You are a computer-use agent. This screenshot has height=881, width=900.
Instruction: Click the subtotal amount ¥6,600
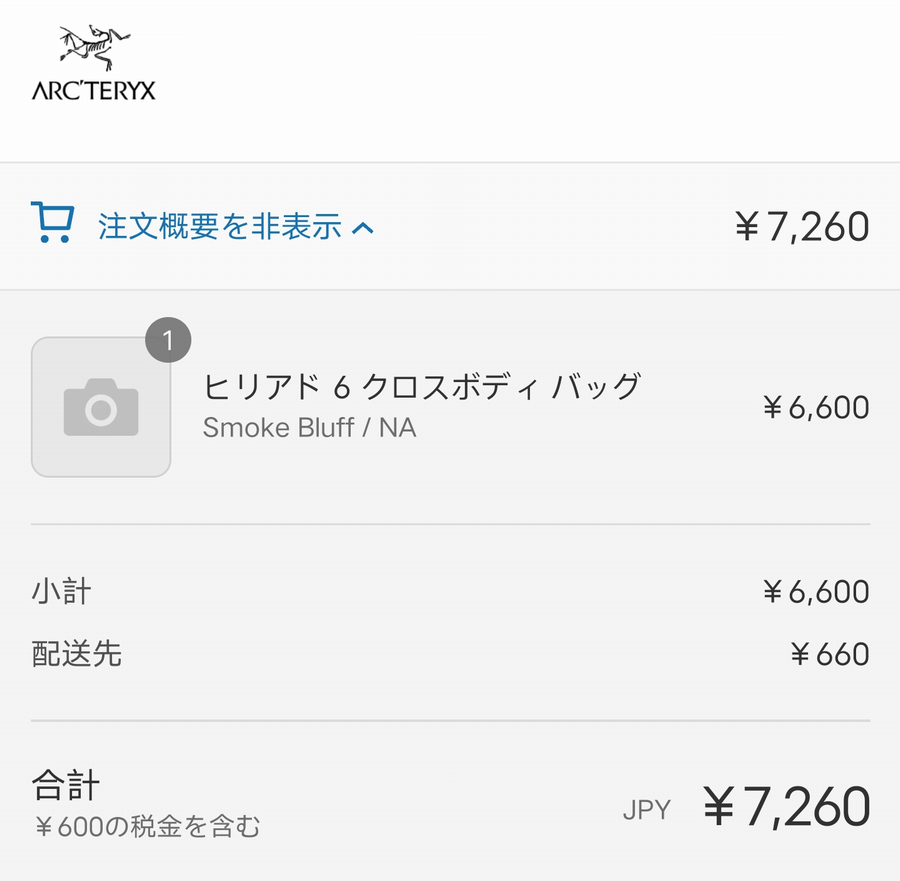point(815,591)
